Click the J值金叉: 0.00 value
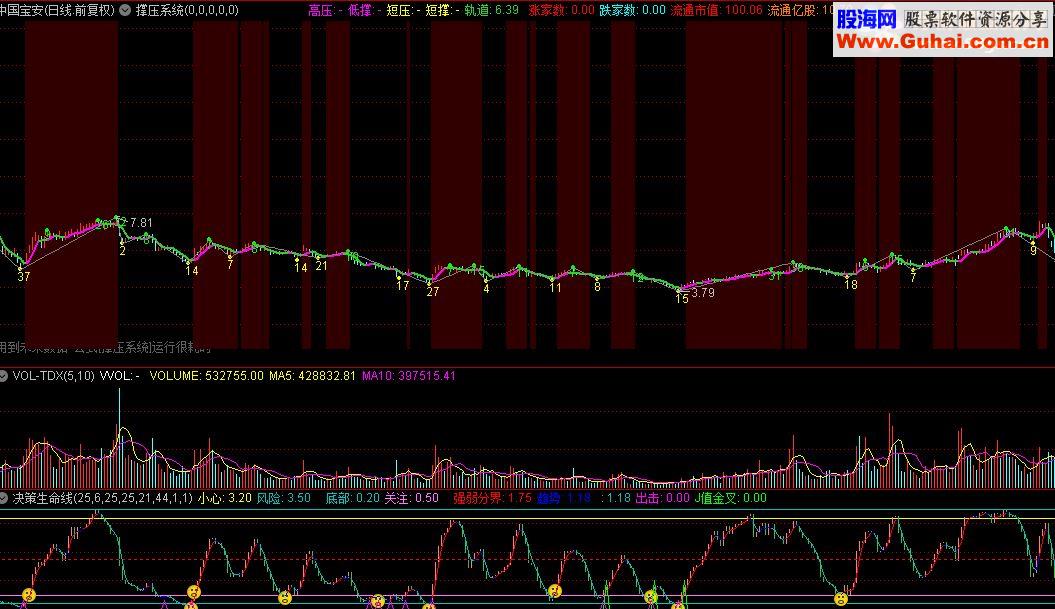 (x=731, y=499)
